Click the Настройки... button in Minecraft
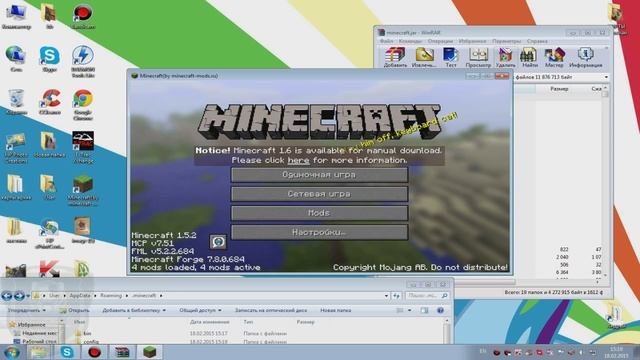Viewport: 640px width, 360px height. pyautogui.click(x=319, y=232)
